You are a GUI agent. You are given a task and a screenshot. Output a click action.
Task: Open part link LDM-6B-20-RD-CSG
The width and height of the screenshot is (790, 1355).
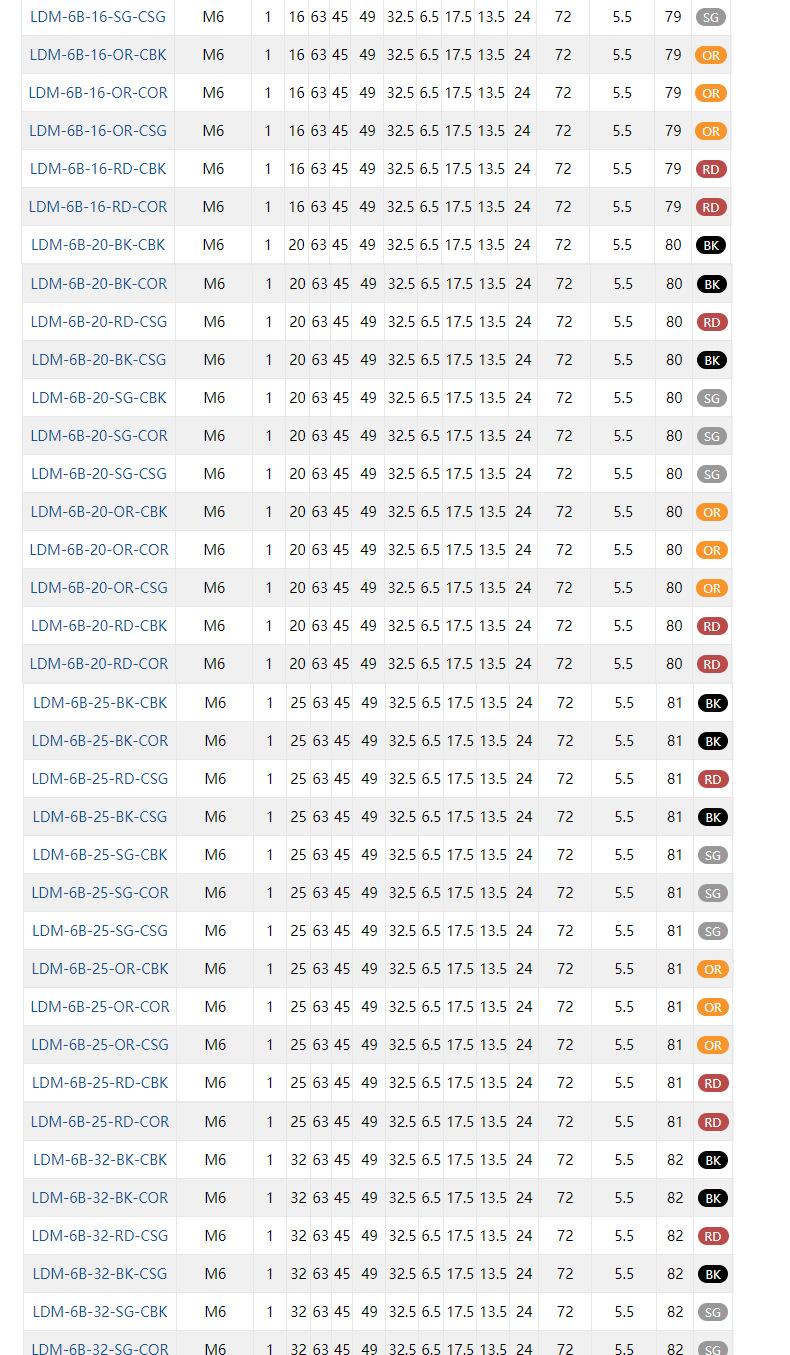pyautogui.click(x=99, y=322)
